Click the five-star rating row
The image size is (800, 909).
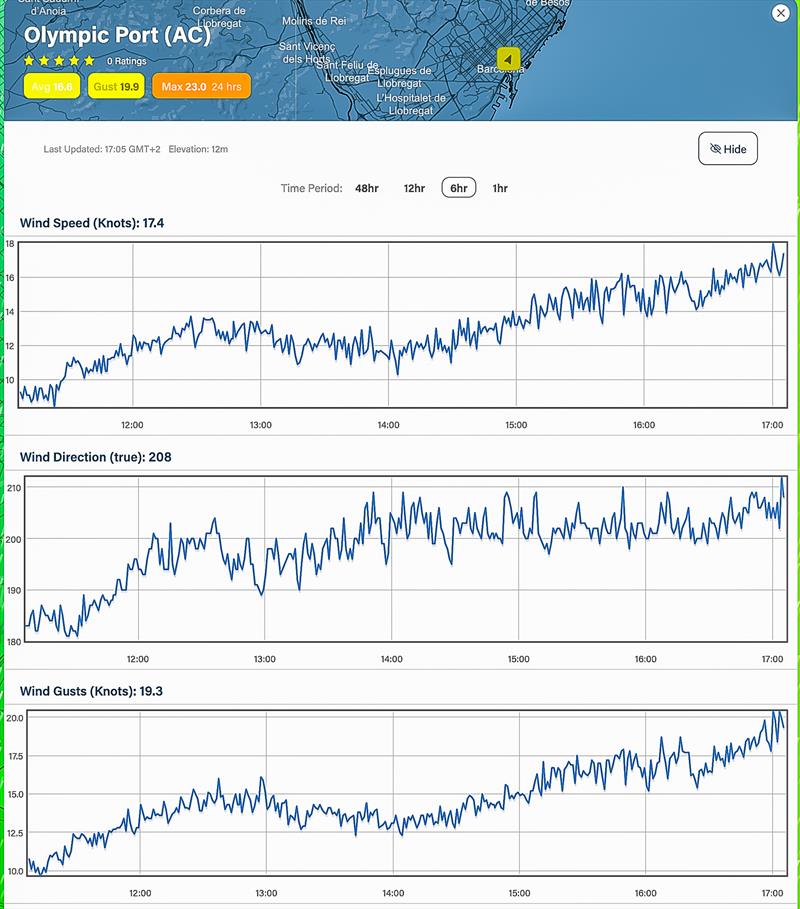pyautogui.click(x=59, y=60)
